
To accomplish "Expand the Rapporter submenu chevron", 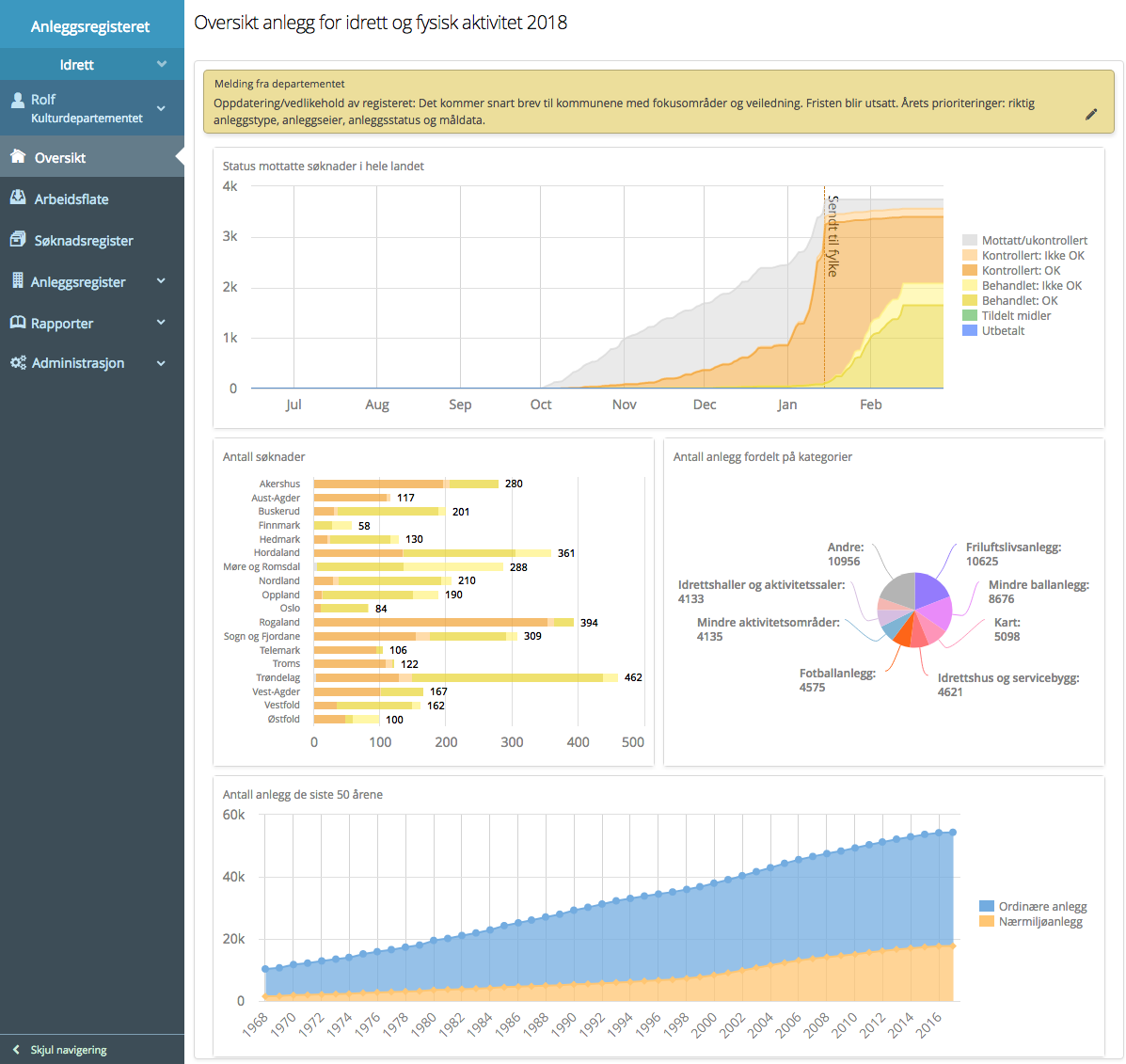I will click(161, 323).
